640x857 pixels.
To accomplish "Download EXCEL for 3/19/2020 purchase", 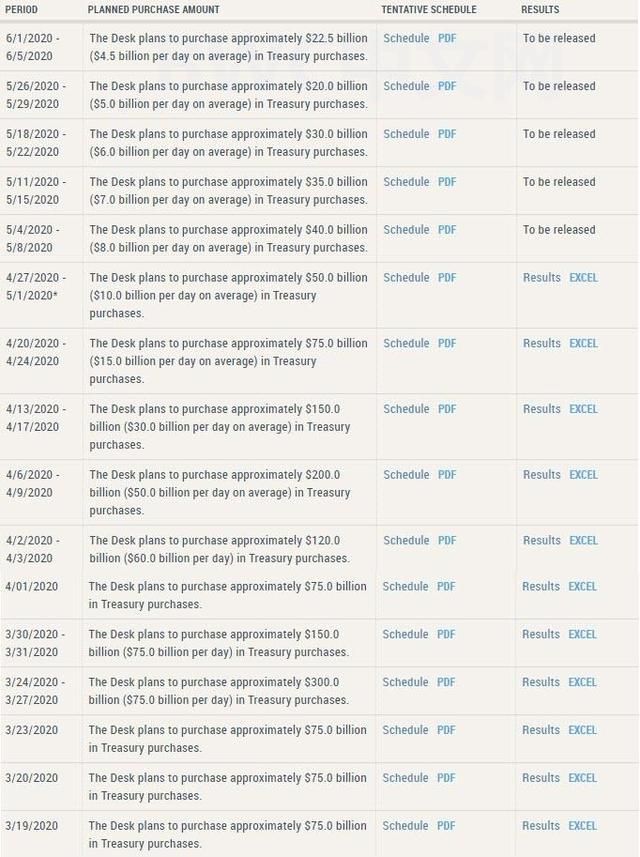I will click(582, 826).
